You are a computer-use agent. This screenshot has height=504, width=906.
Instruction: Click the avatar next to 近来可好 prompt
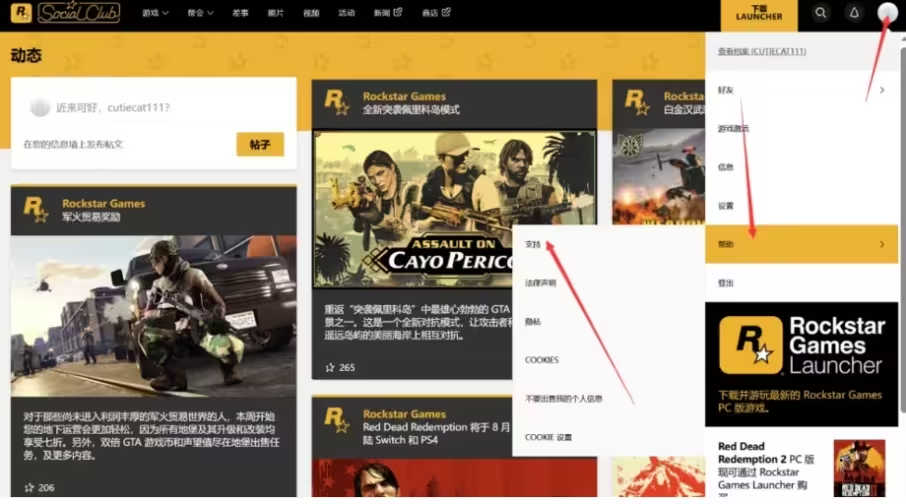[40, 107]
